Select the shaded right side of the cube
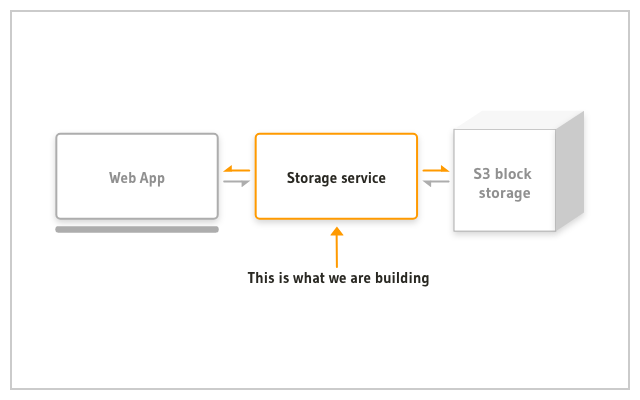640x400 pixels. click(570, 171)
